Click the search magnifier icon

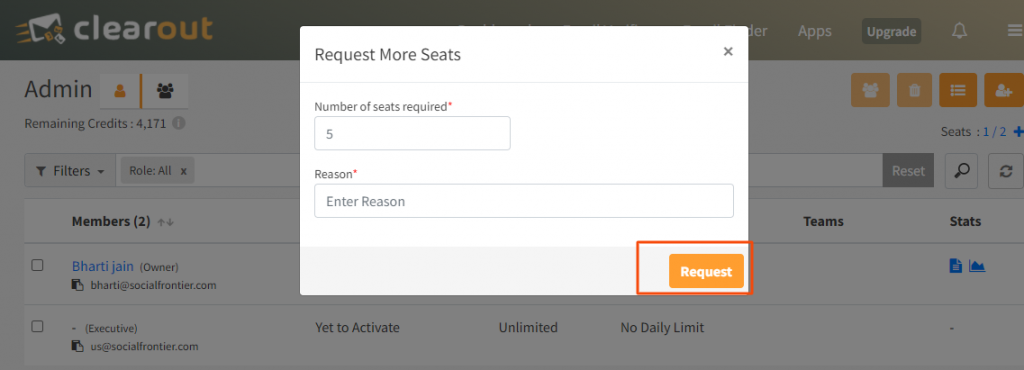[x=961, y=170]
